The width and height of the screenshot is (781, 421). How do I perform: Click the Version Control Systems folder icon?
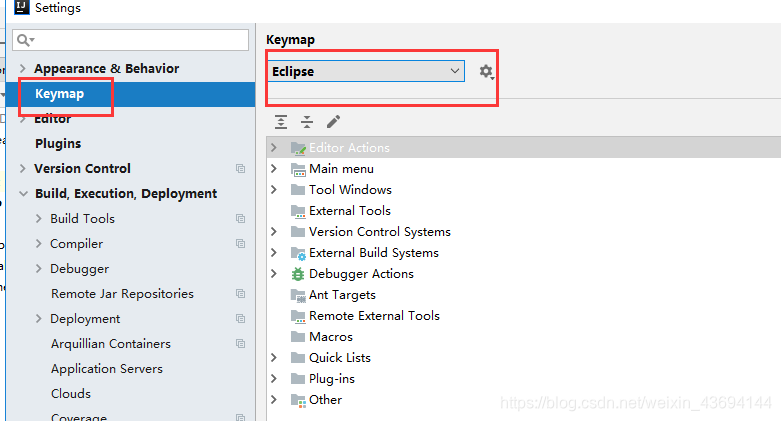pyautogui.click(x=298, y=232)
